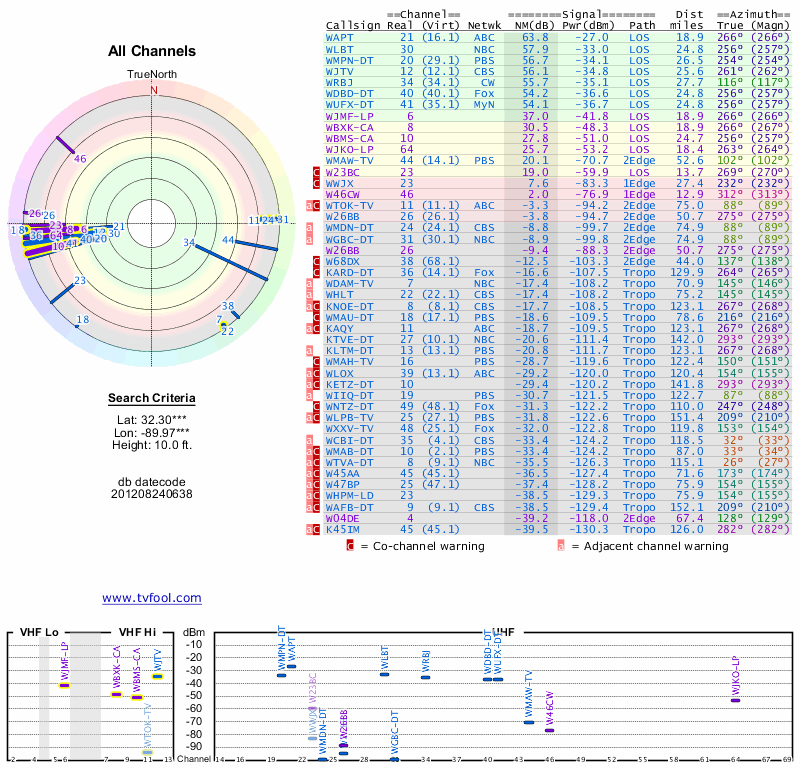Click the adjacent warning badge beside WDAM-TV
800x768 pixels.
[309, 284]
